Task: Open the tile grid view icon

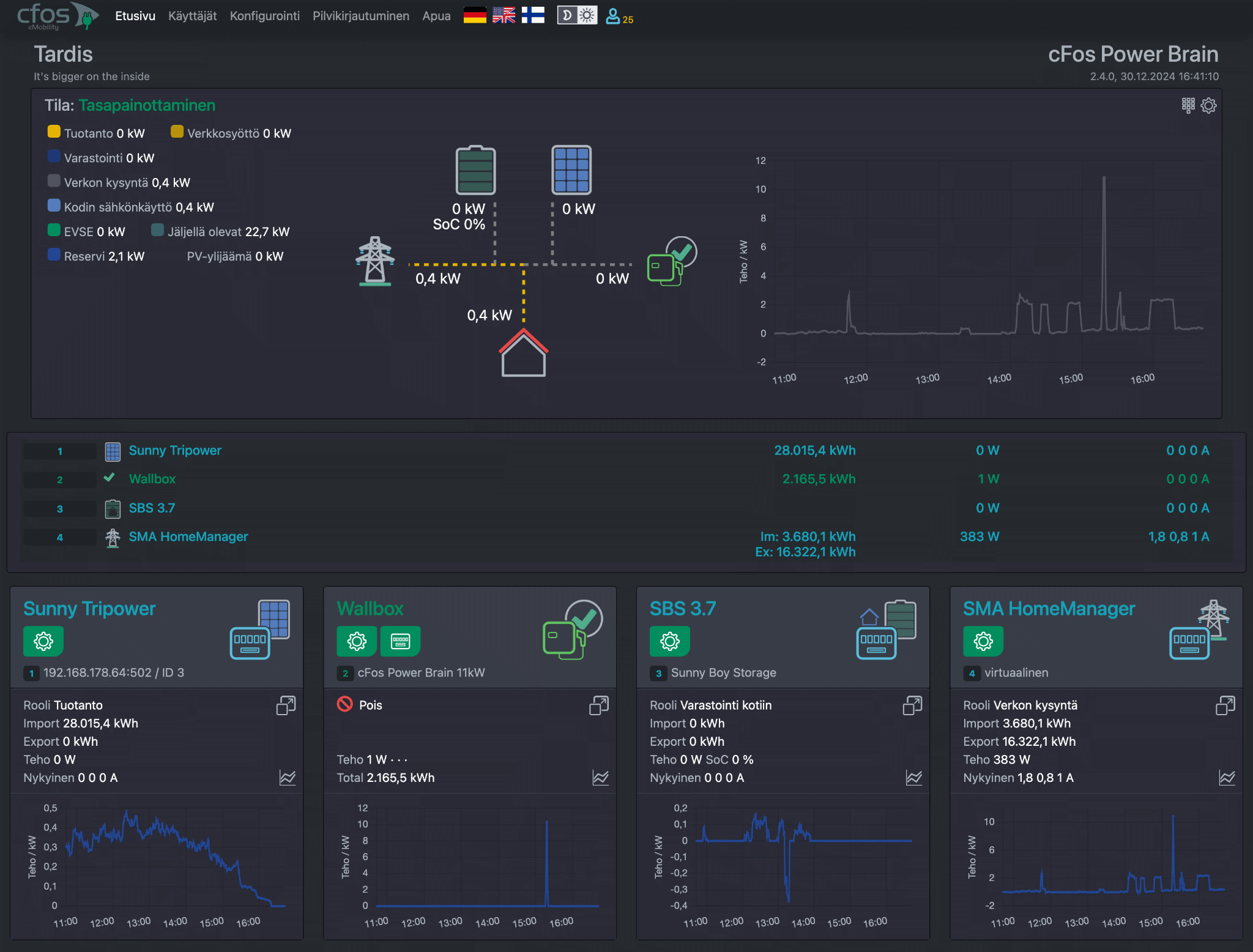Action: tap(1188, 105)
